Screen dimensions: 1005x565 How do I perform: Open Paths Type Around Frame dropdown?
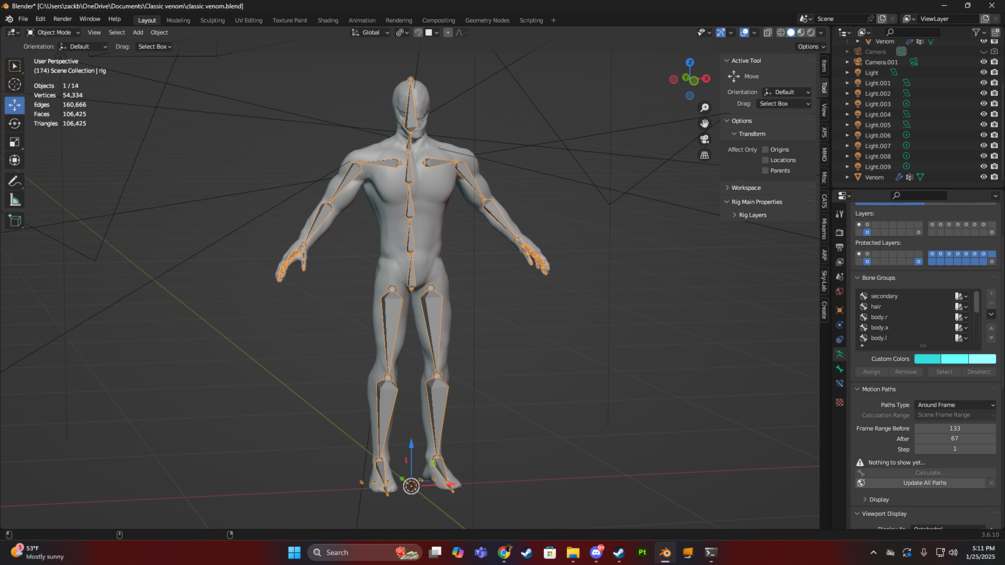point(955,405)
